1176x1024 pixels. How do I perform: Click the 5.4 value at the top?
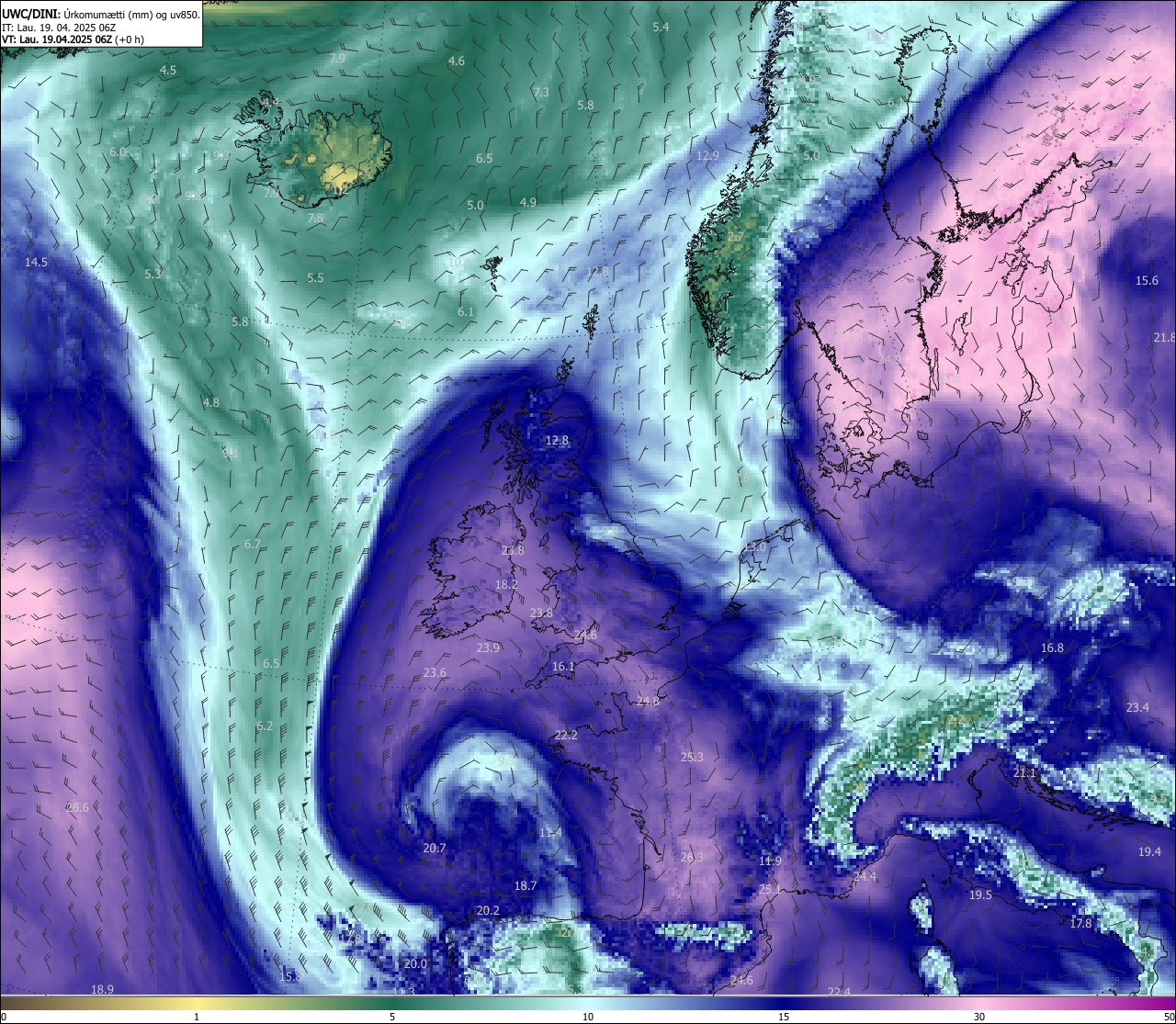click(661, 28)
